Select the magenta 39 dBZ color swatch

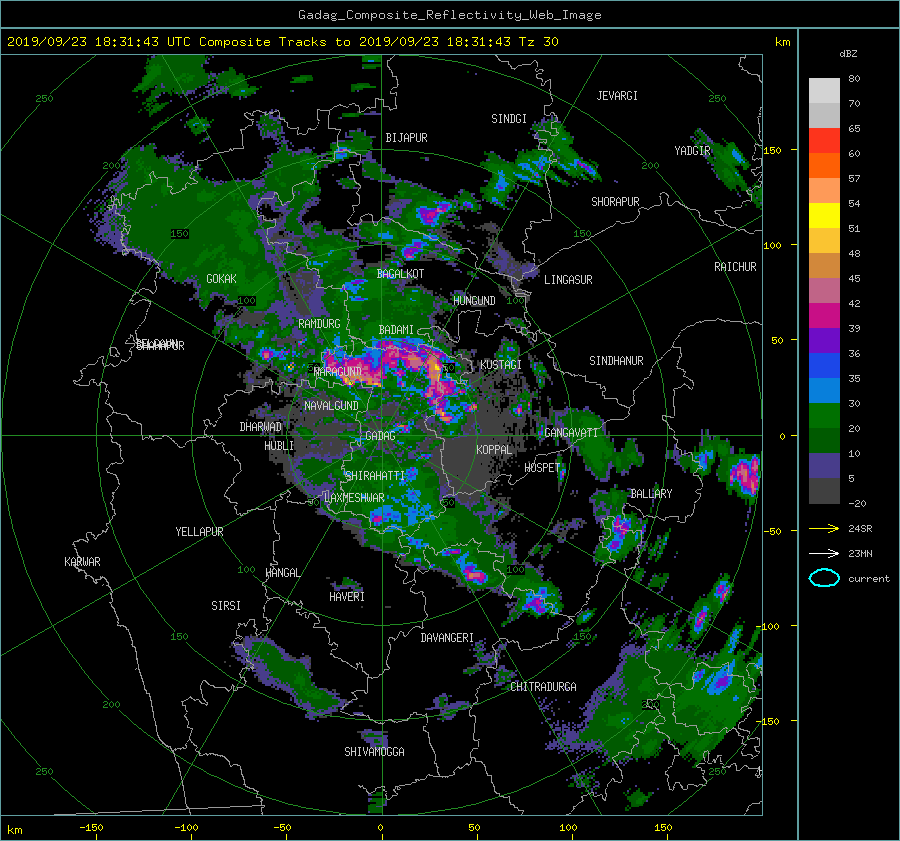click(x=824, y=315)
